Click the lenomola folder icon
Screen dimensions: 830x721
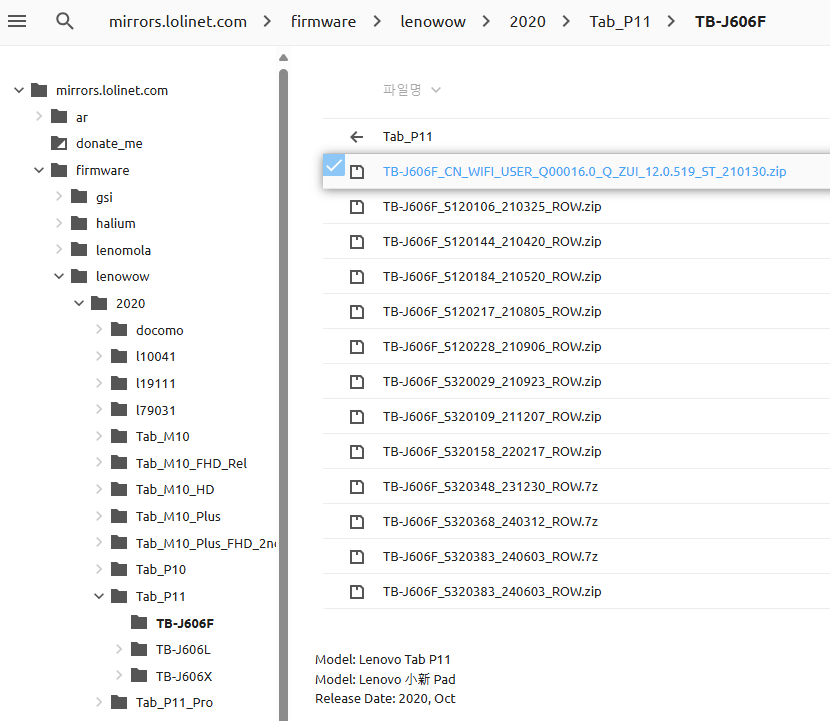(79, 249)
